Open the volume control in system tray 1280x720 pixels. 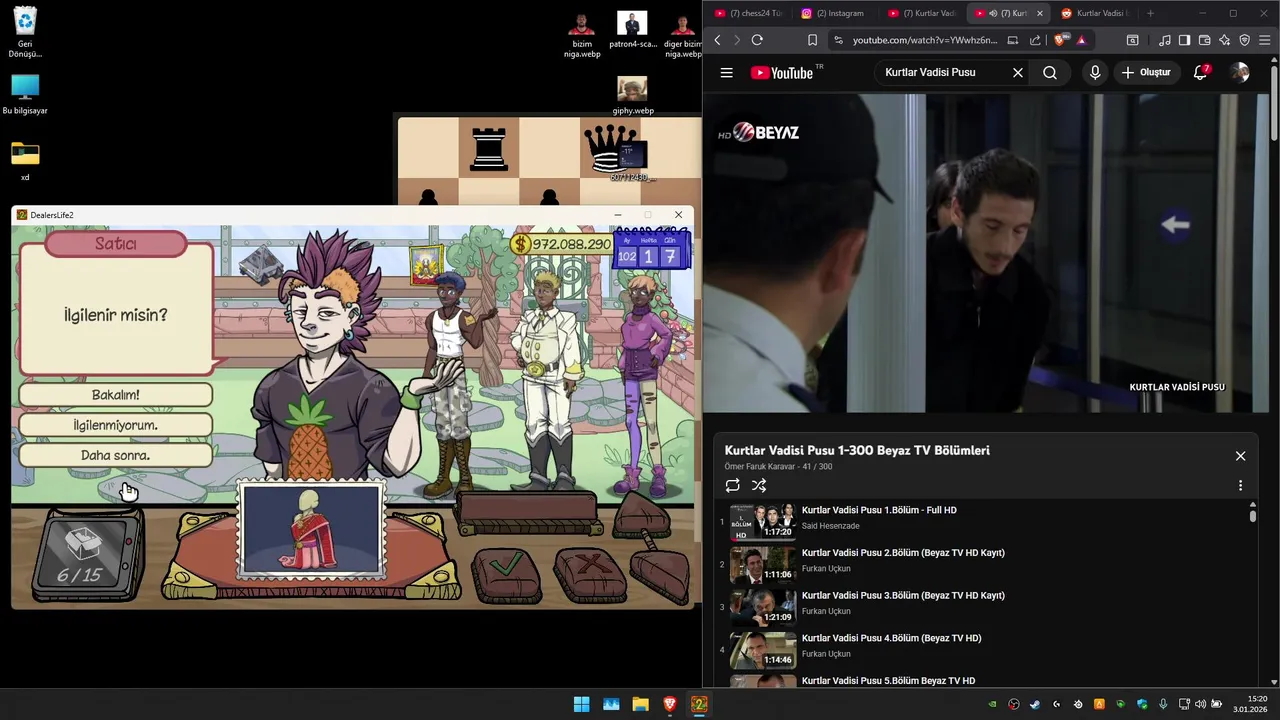[1200, 704]
